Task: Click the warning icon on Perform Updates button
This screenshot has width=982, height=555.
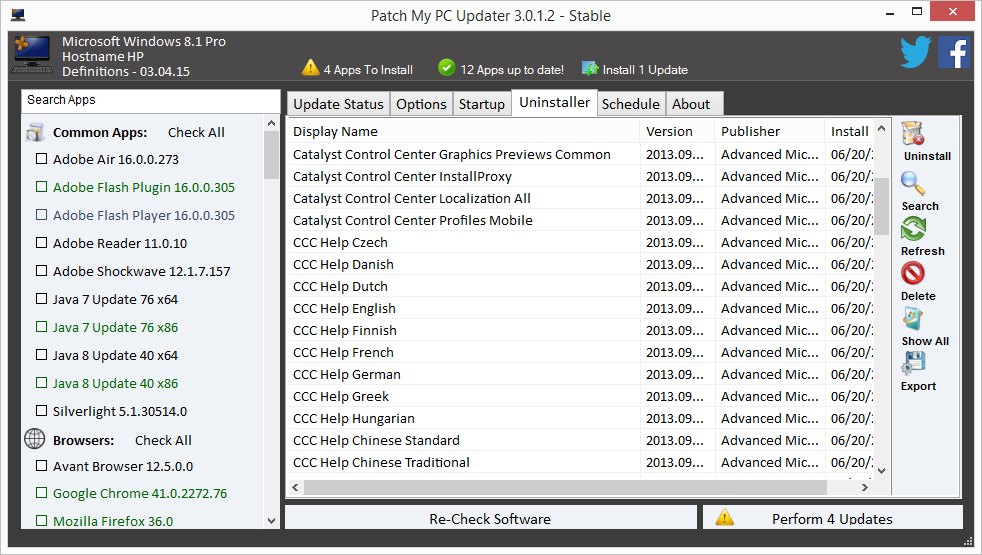Action: click(725, 517)
